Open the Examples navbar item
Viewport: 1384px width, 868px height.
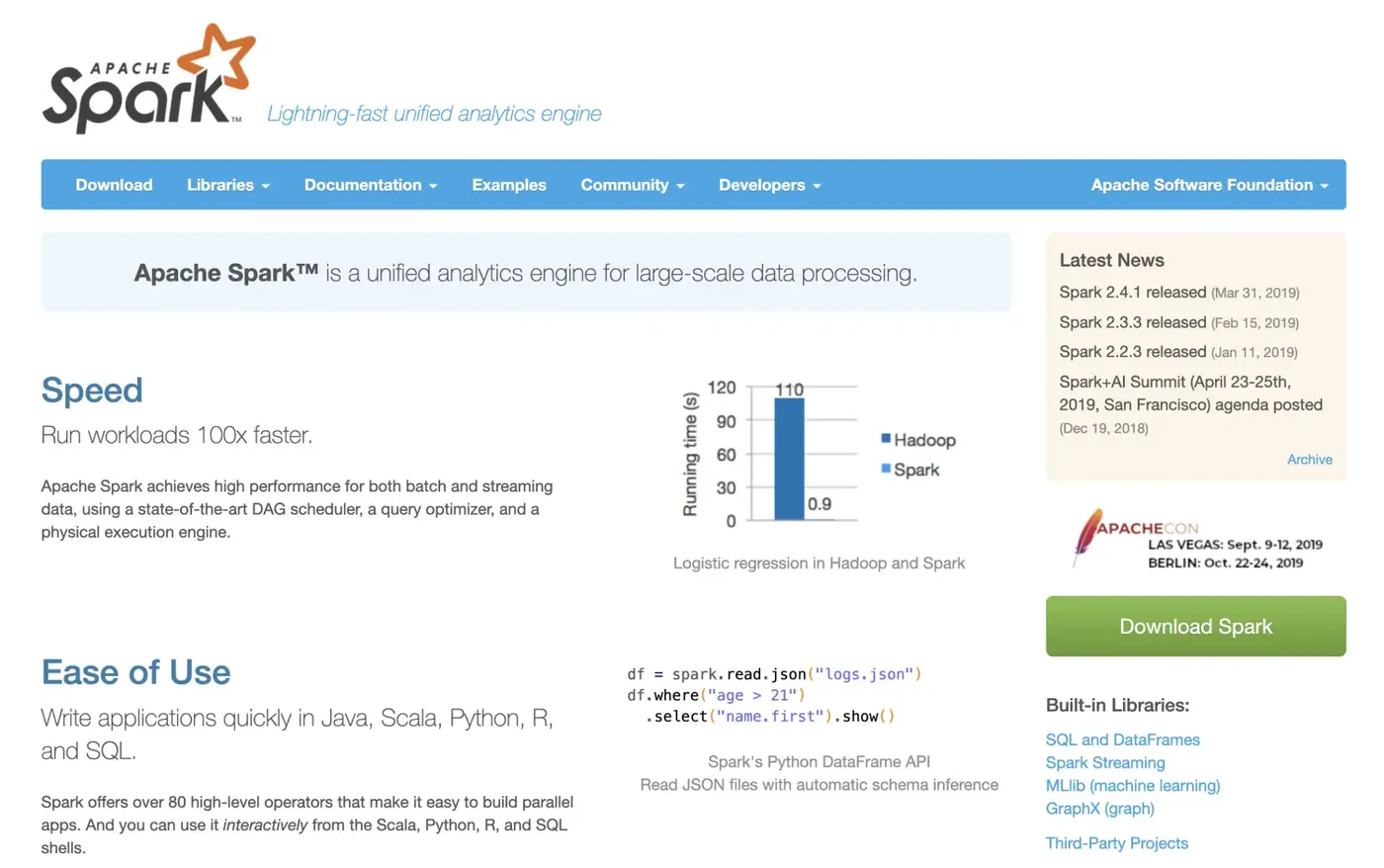click(x=509, y=185)
